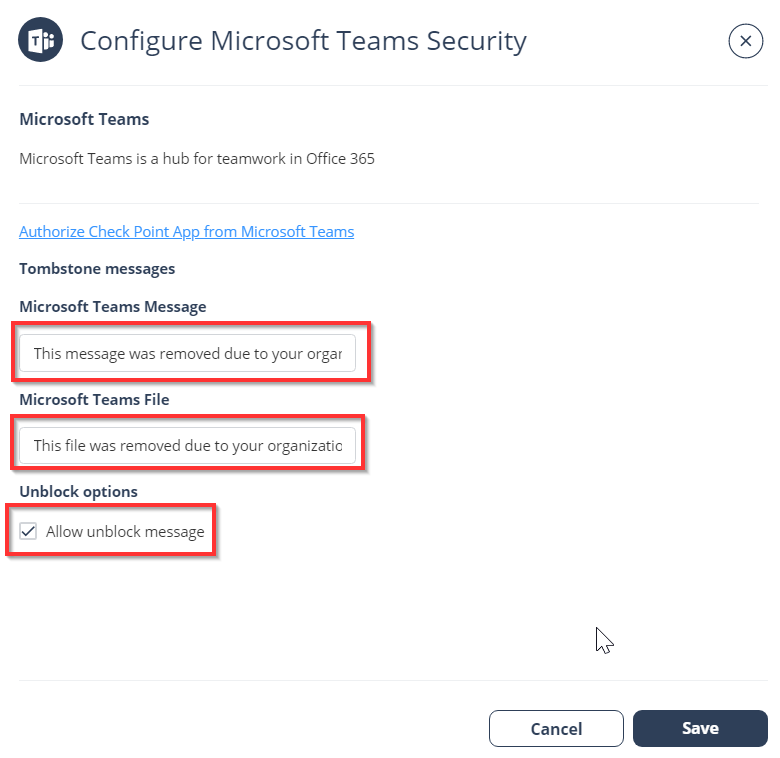Save the Teams security settings
Viewport: 780px width, 758px height.
[x=700, y=729]
